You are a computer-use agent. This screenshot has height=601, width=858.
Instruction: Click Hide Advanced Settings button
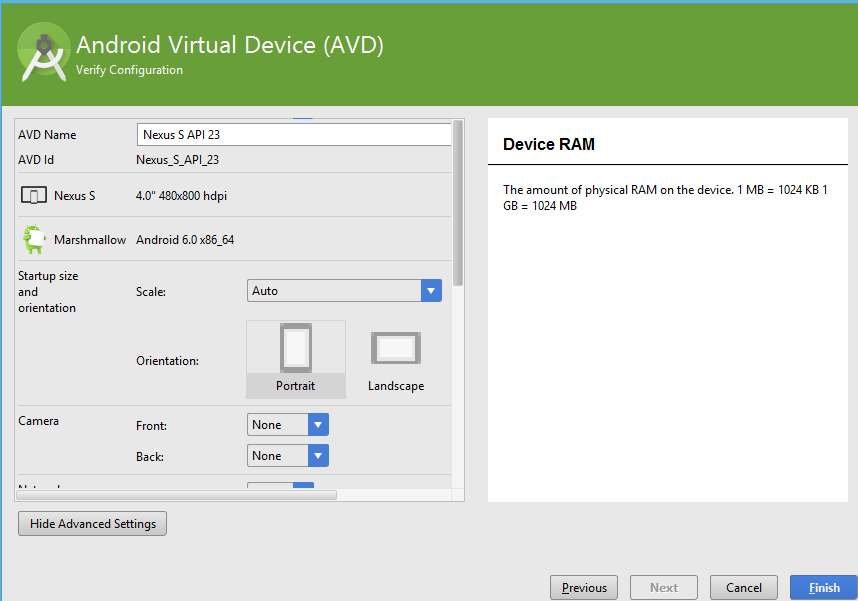click(92, 524)
